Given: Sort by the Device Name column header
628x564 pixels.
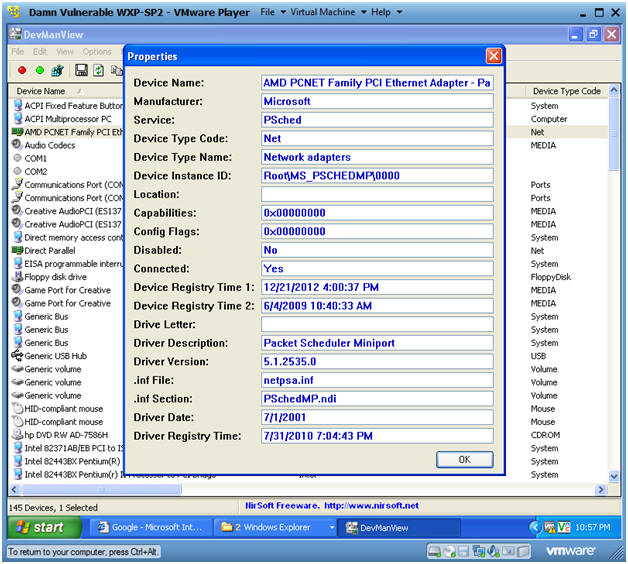Looking at the screenshot, I should point(66,91).
